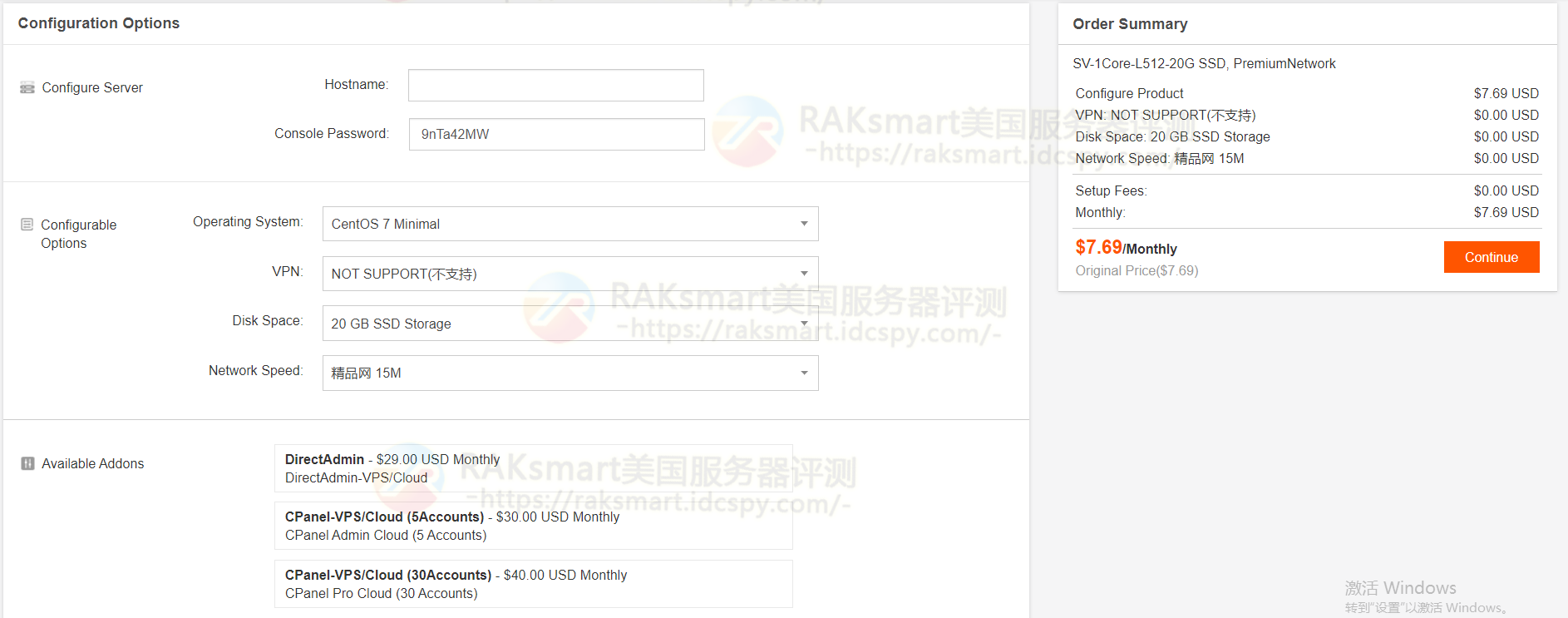Click the Configure Server icon
Screen dimensions: 1568x618
pos(27,87)
